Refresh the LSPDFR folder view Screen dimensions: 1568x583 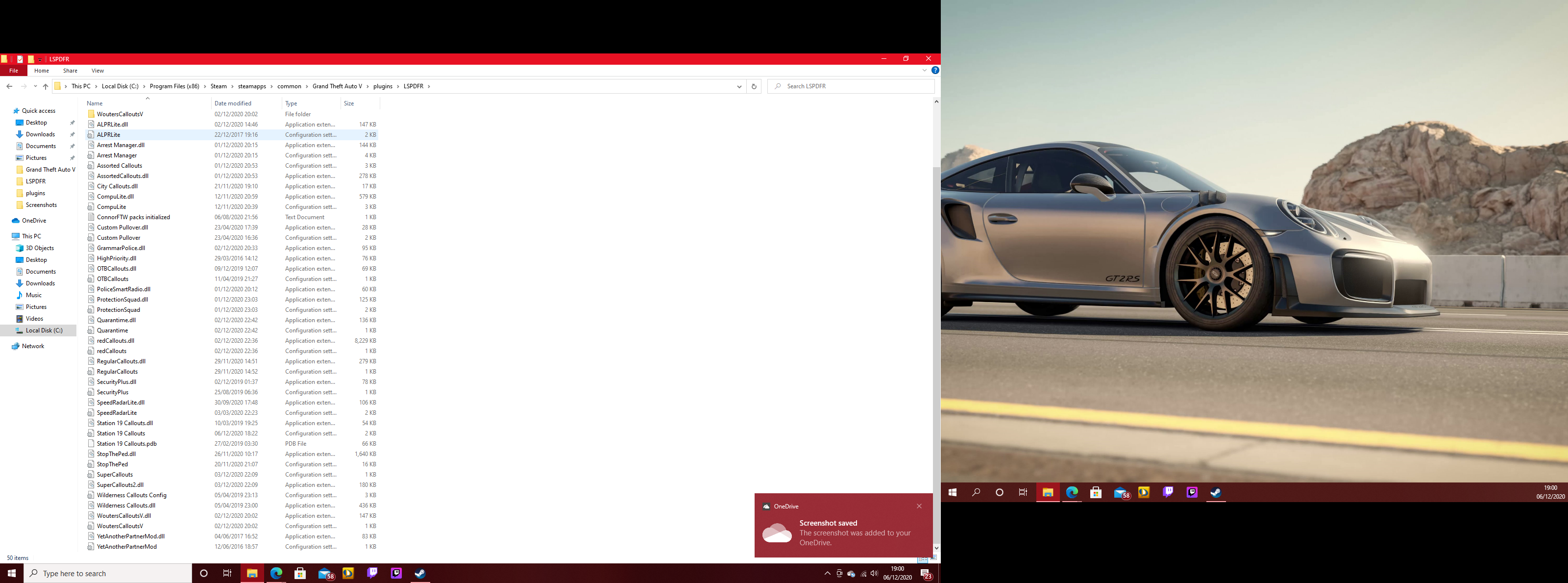click(754, 86)
